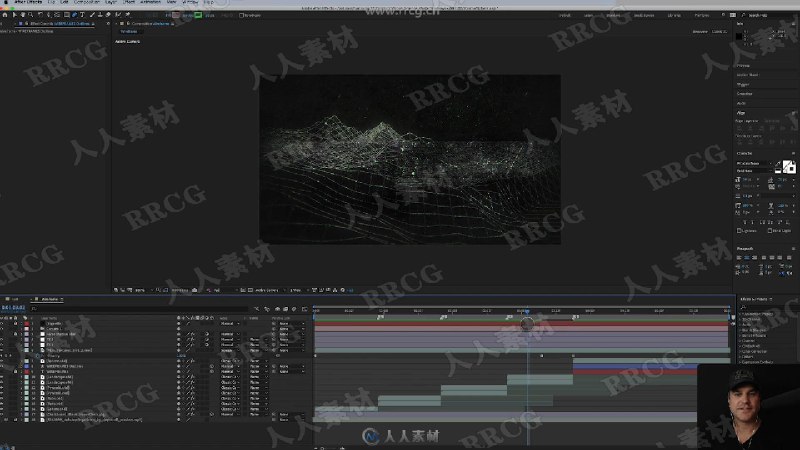This screenshot has height=450, width=800.
Task: Open Active Camera view dropdown
Action: coord(270,290)
